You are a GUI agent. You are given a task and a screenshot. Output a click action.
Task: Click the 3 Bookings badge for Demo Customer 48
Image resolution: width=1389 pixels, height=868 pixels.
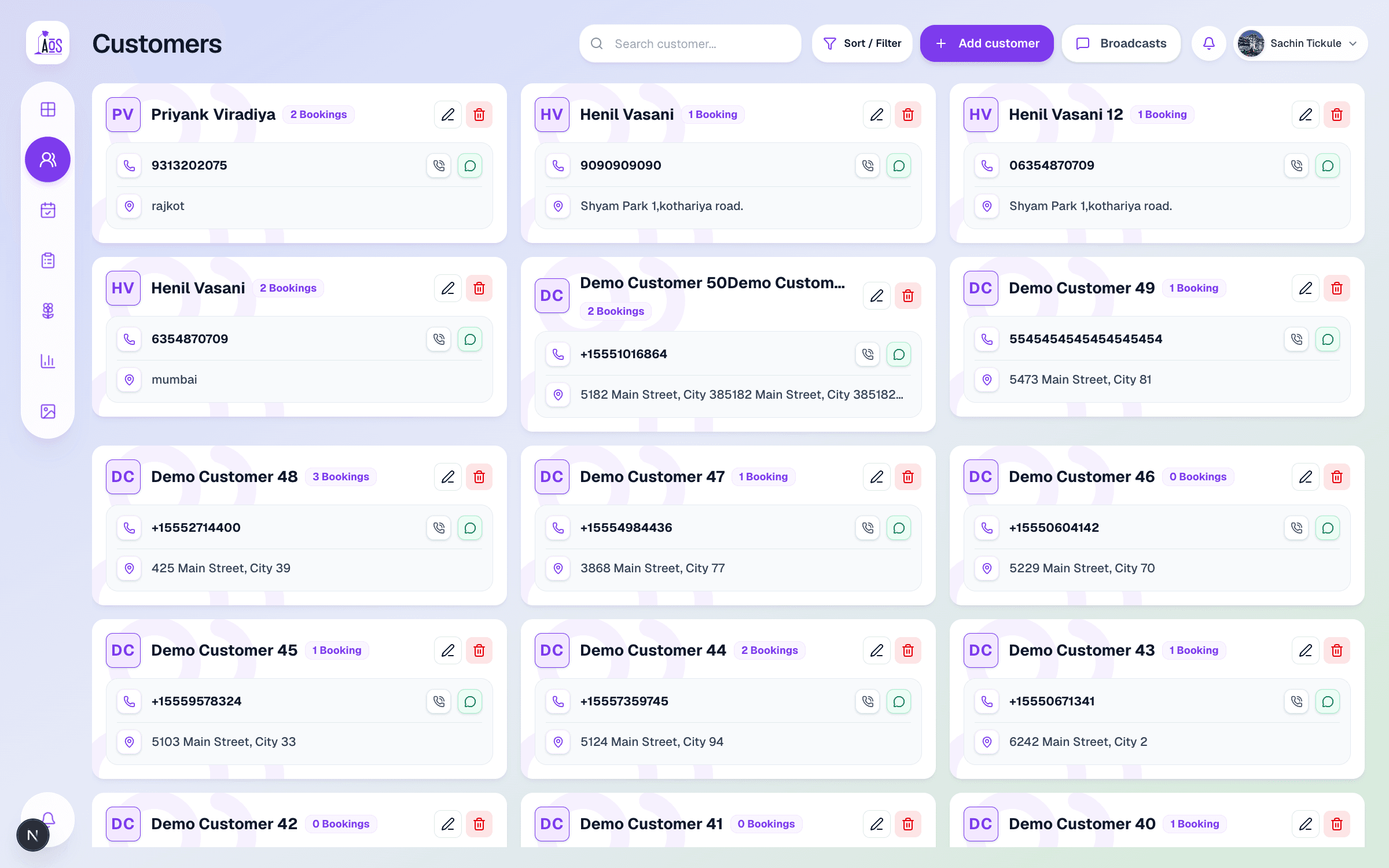pyautogui.click(x=341, y=477)
